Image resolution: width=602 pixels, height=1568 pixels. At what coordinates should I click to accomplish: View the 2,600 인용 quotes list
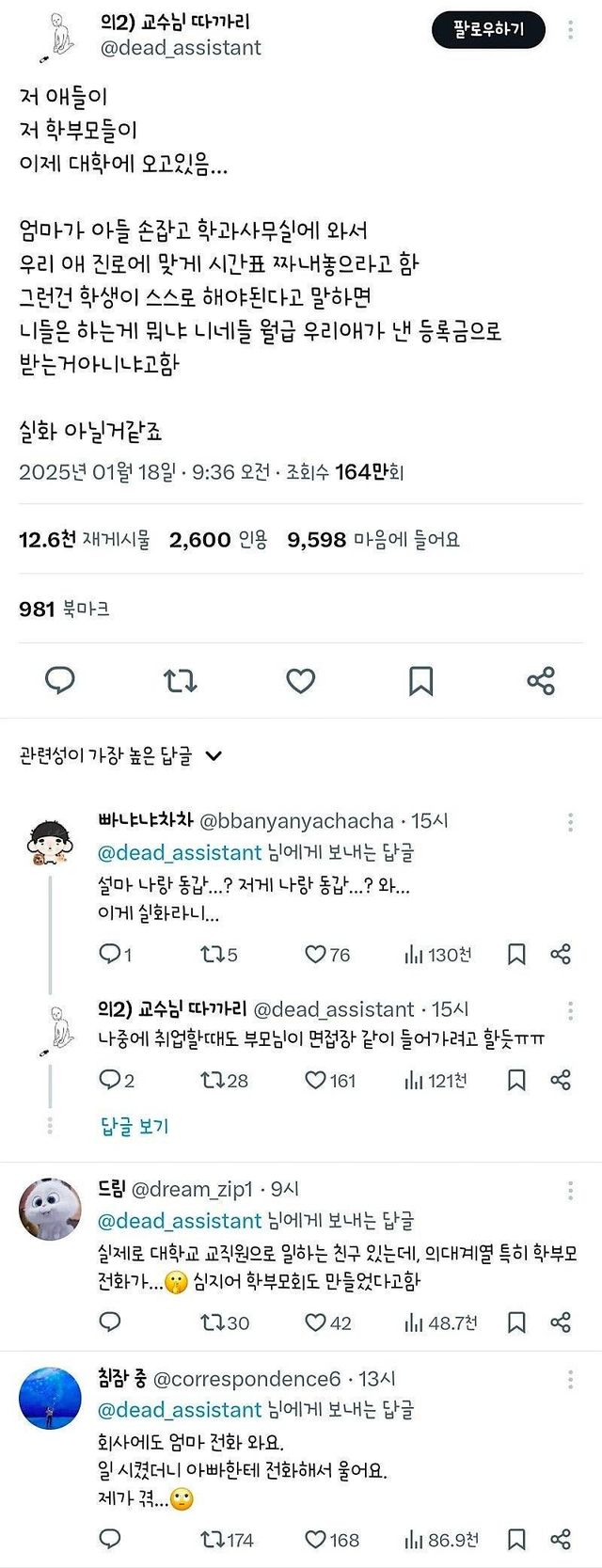pyautogui.click(x=218, y=540)
